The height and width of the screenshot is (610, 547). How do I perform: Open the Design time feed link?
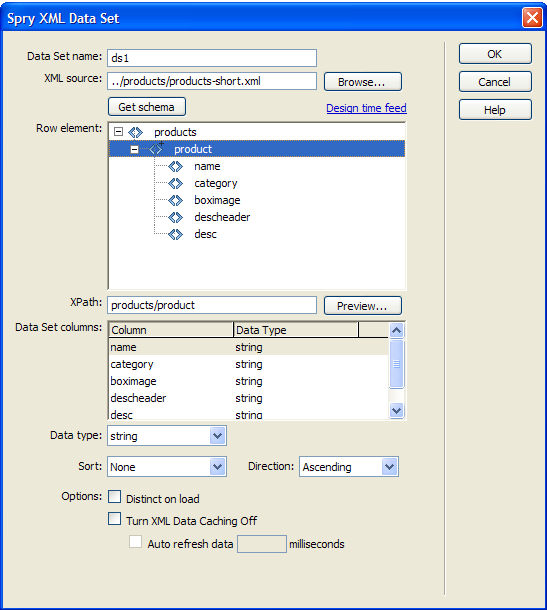366,108
